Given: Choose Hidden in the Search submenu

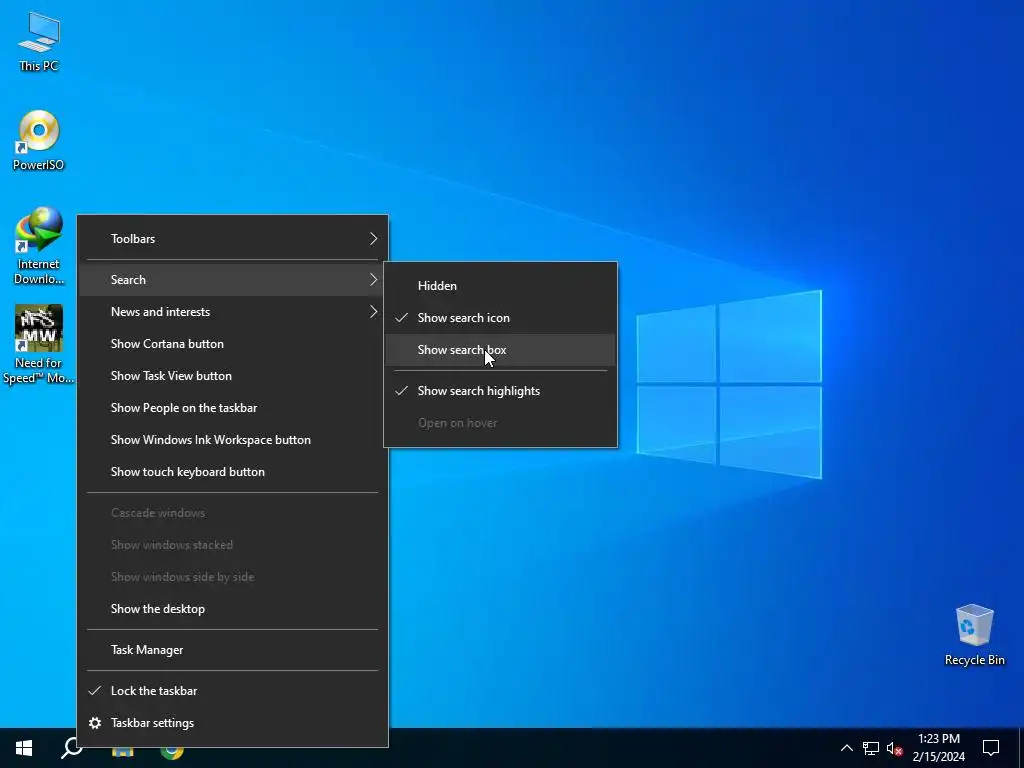Looking at the screenshot, I should (500, 286).
